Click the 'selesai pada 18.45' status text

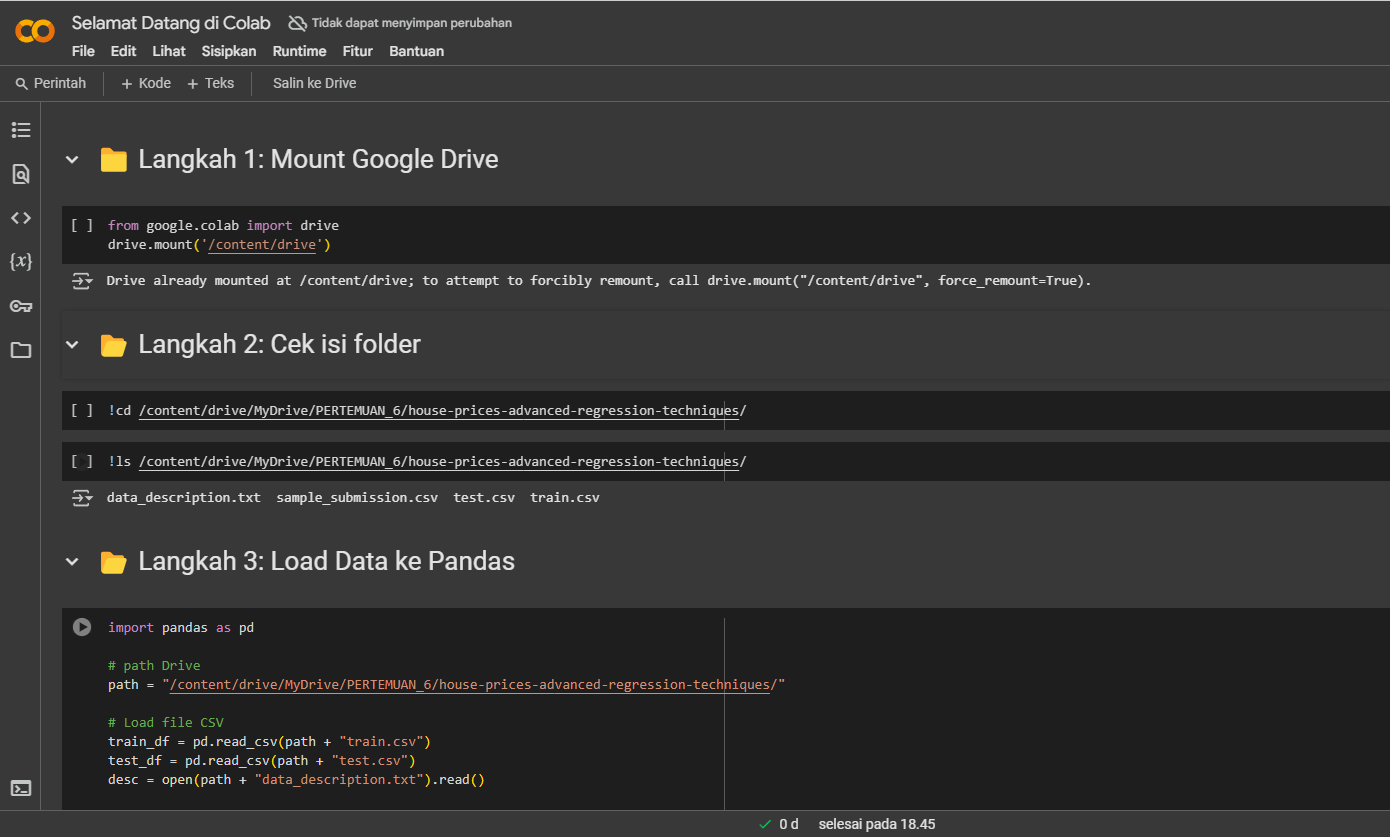(876, 825)
